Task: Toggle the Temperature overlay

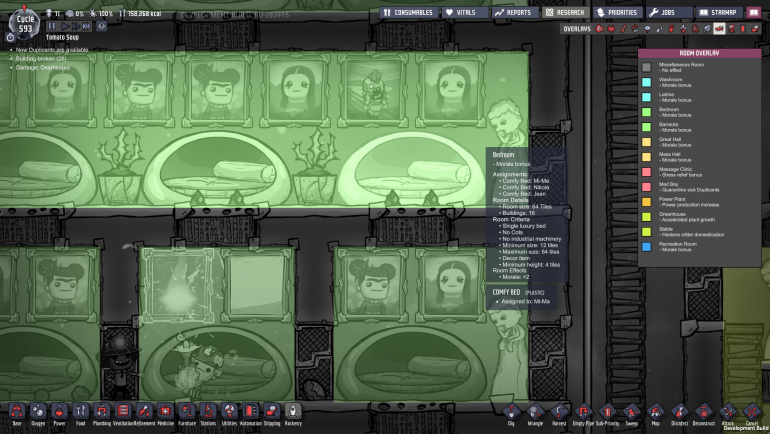Action: click(x=623, y=29)
